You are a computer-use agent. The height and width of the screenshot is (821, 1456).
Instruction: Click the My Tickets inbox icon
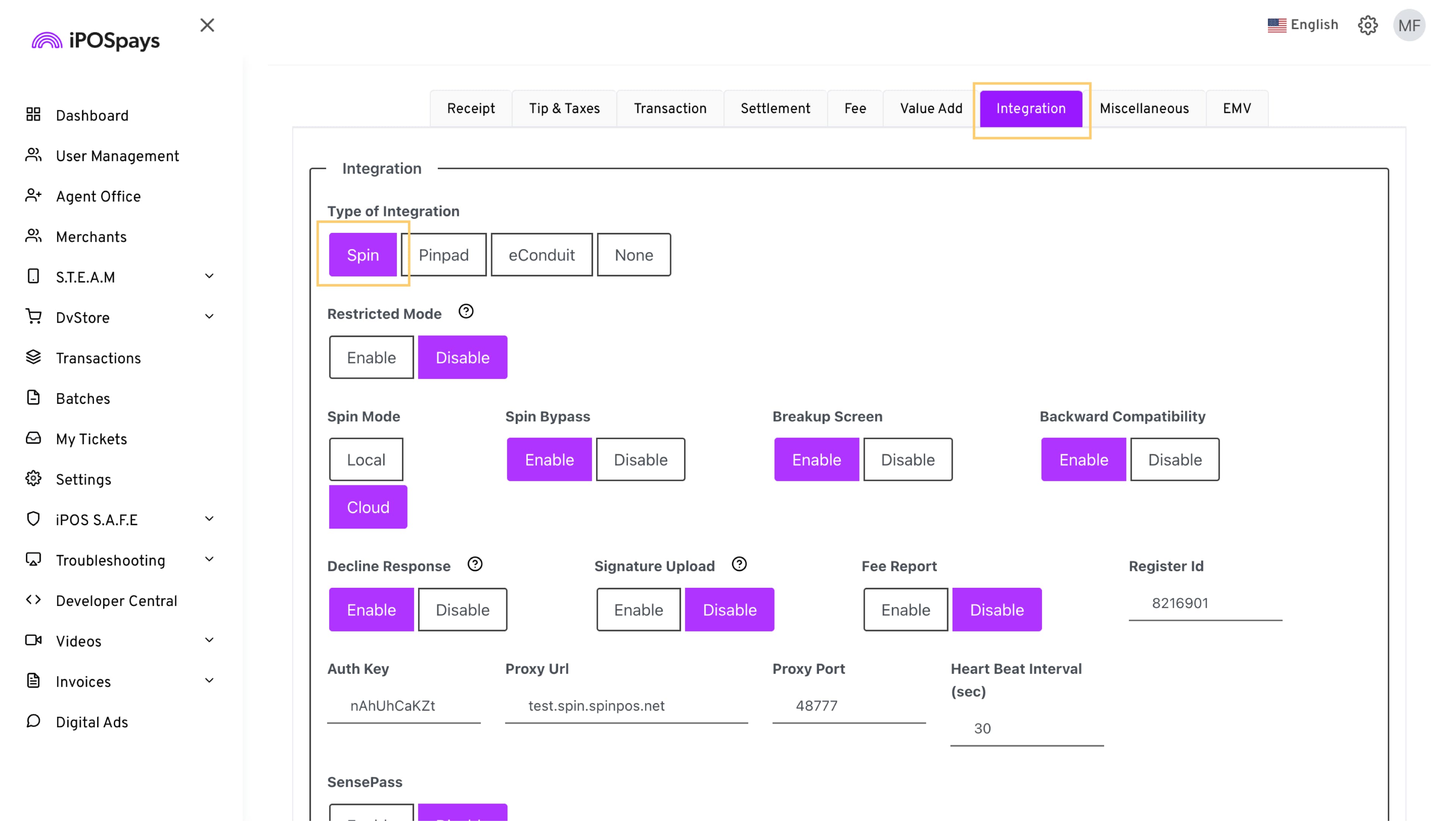point(33,438)
